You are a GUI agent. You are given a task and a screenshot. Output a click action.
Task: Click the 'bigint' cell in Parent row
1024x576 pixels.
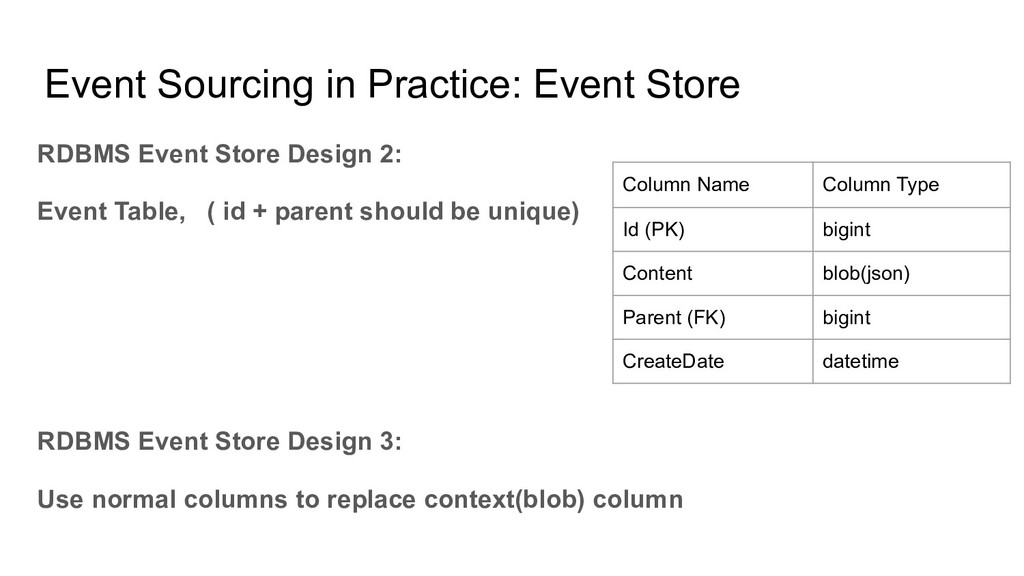(x=912, y=317)
